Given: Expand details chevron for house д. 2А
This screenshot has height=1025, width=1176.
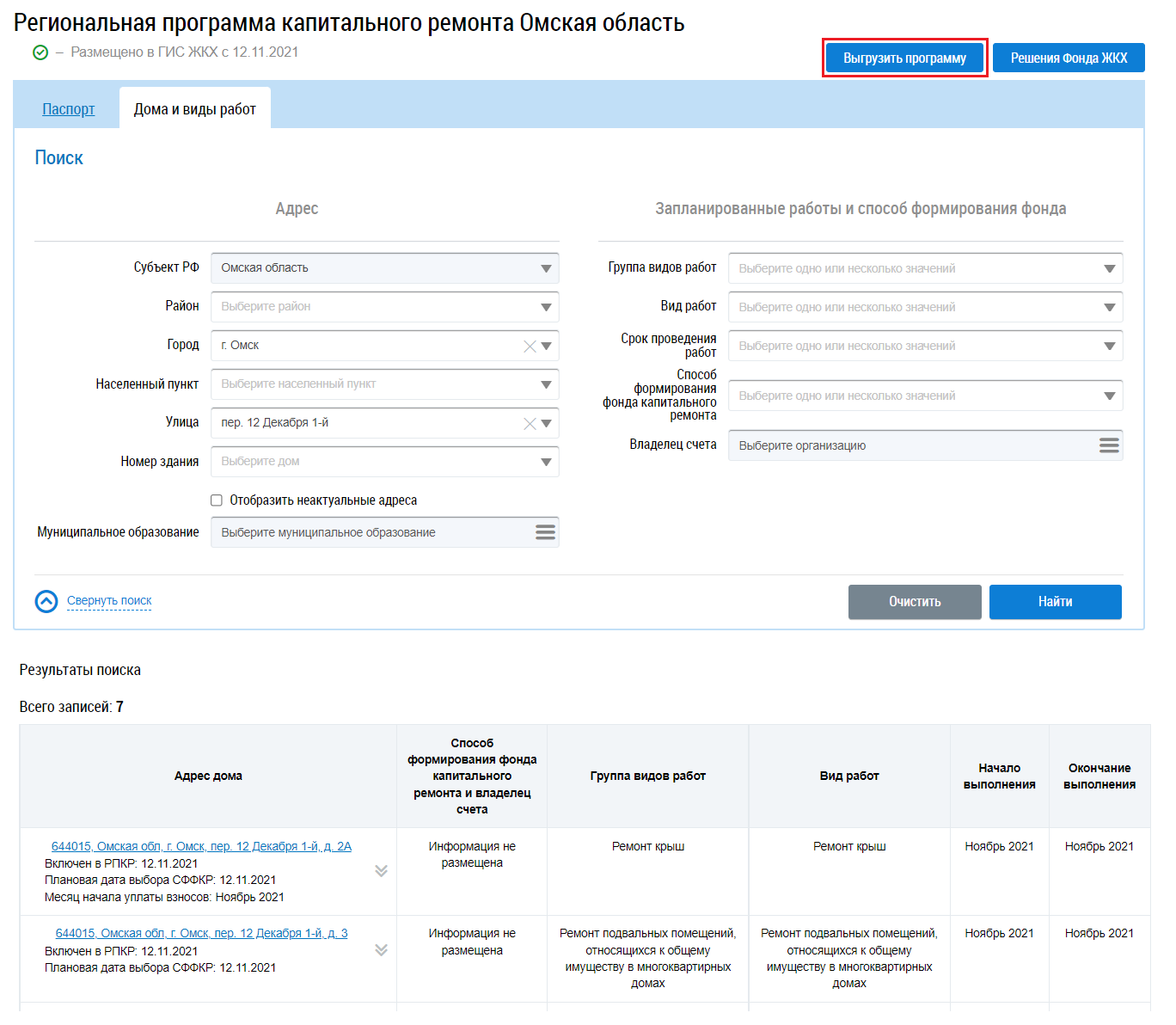Looking at the screenshot, I should tap(382, 871).
